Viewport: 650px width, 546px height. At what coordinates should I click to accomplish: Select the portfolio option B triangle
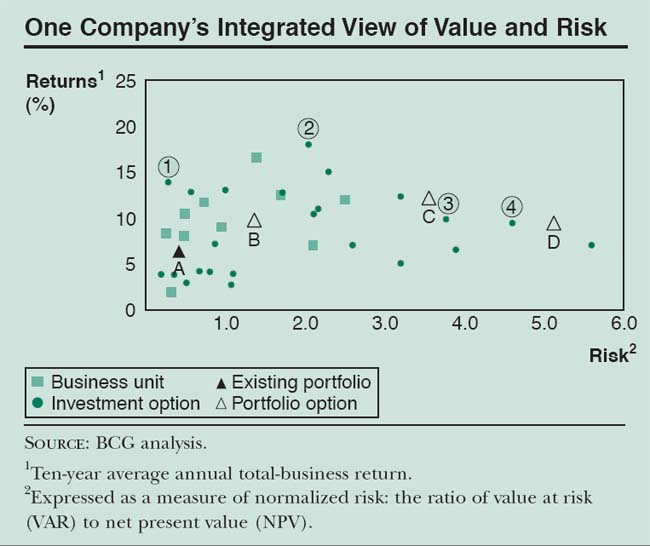[x=254, y=220]
